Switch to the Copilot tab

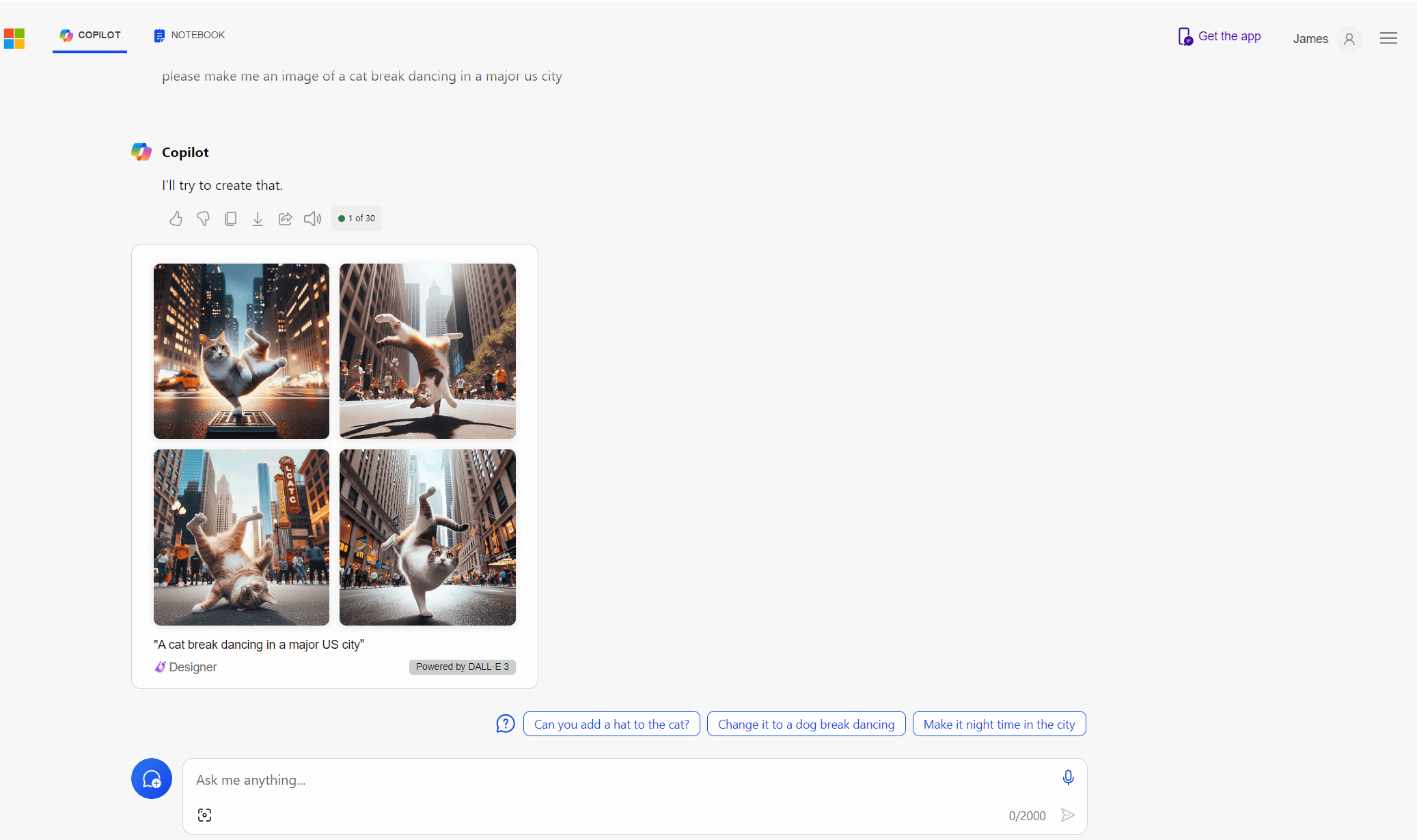[90, 35]
